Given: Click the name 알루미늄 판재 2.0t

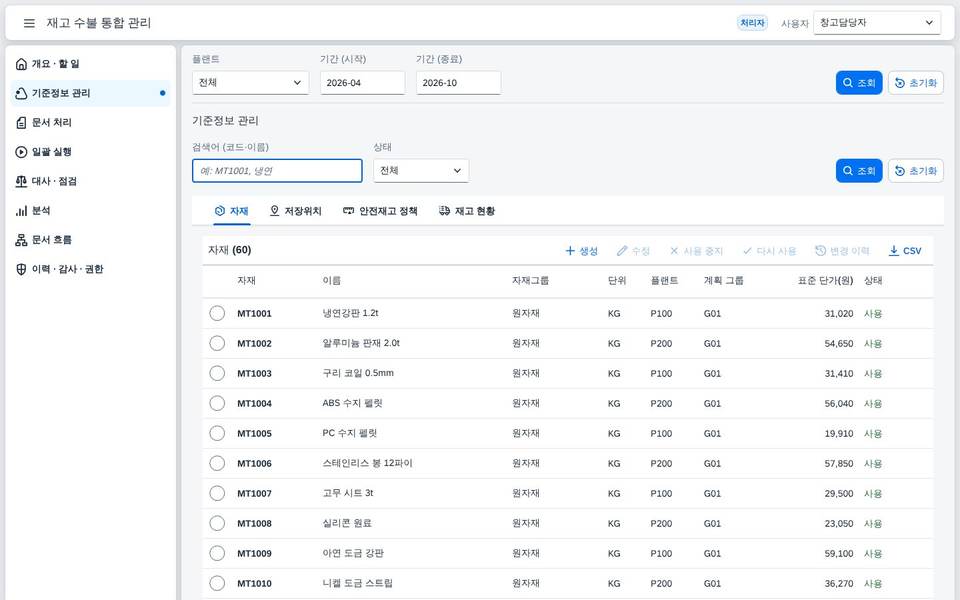Looking at the screenshot, I should point(361,343).
